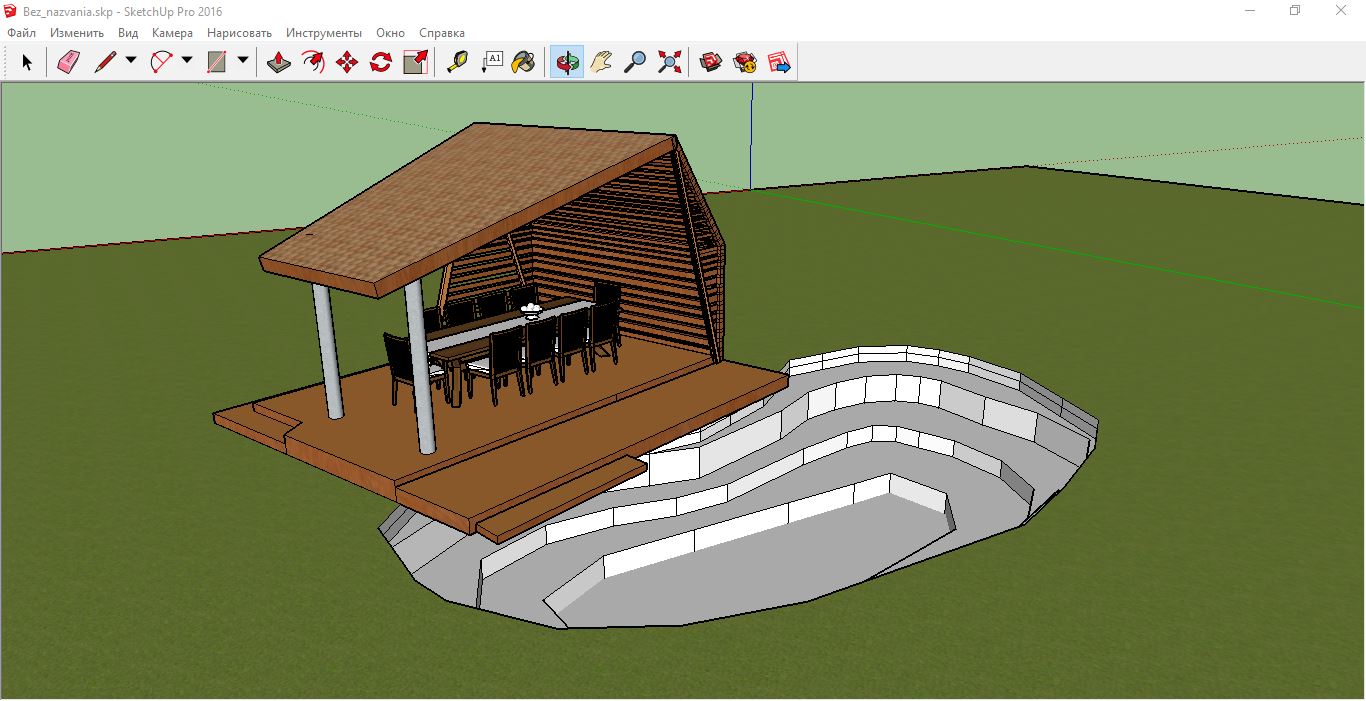Screen dimensions: 1366x701
Task: Minimize the SketchUp window
Action: tap(1250, 11)
